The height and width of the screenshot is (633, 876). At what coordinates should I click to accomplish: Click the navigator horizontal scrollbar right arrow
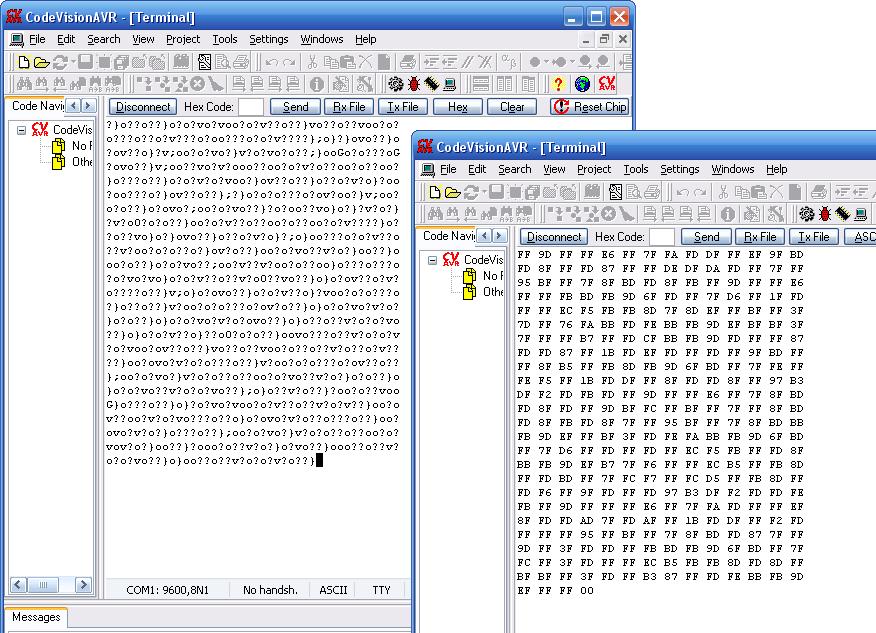tap(83, 585)
